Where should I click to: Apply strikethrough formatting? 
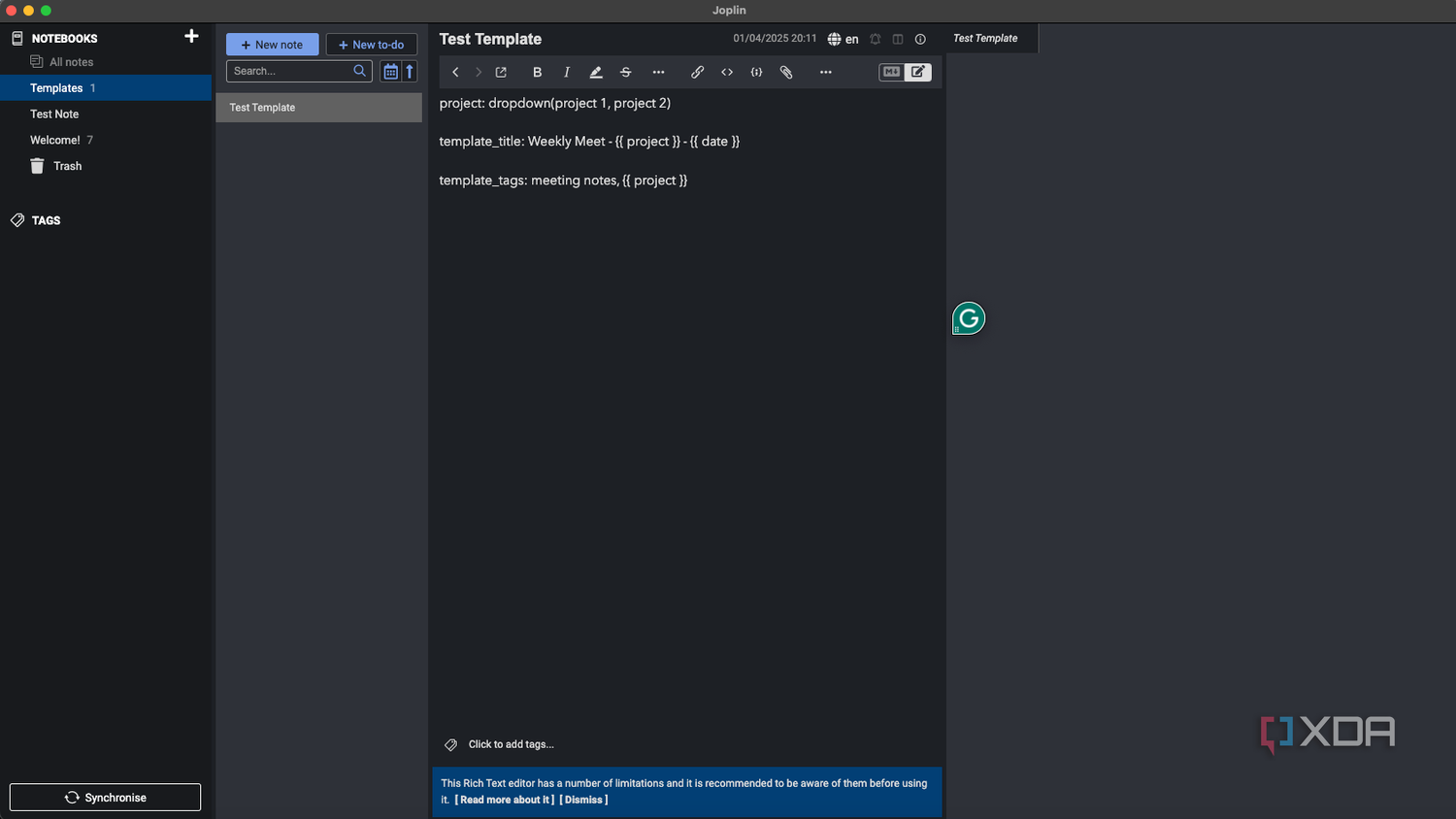tap(625, 73)
